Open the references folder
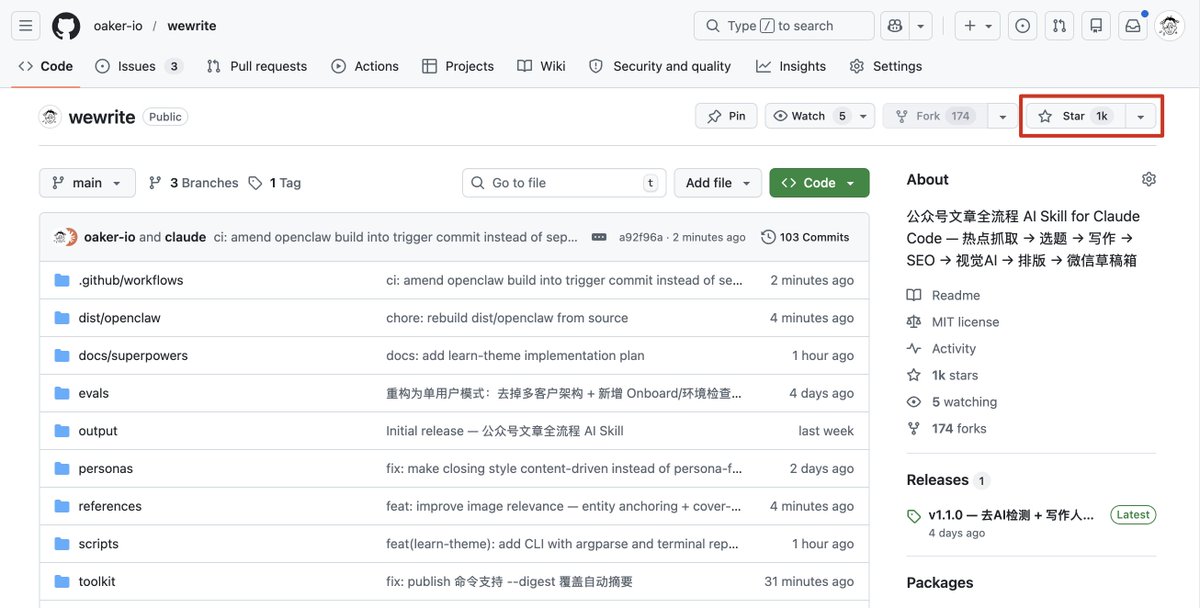 (110, 506)
